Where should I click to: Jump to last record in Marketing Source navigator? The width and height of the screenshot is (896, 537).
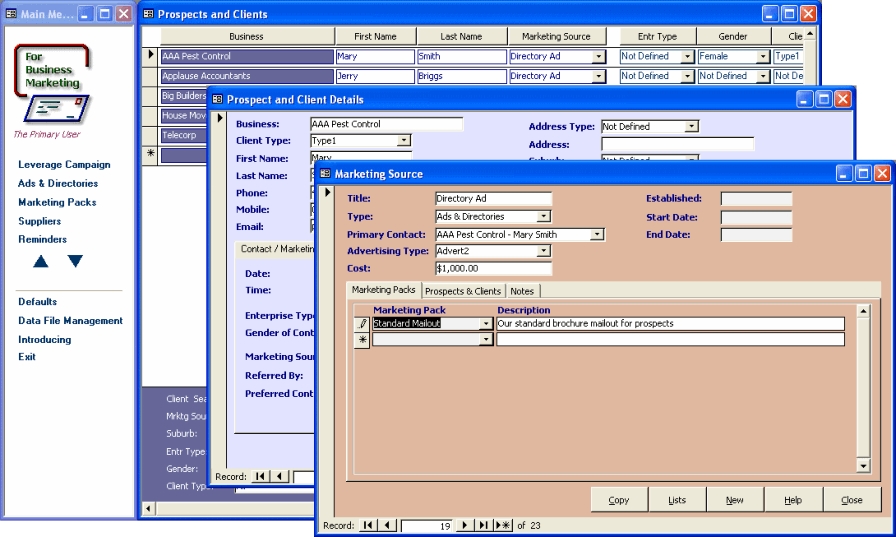pyautogui.click(x=483, y=525)
